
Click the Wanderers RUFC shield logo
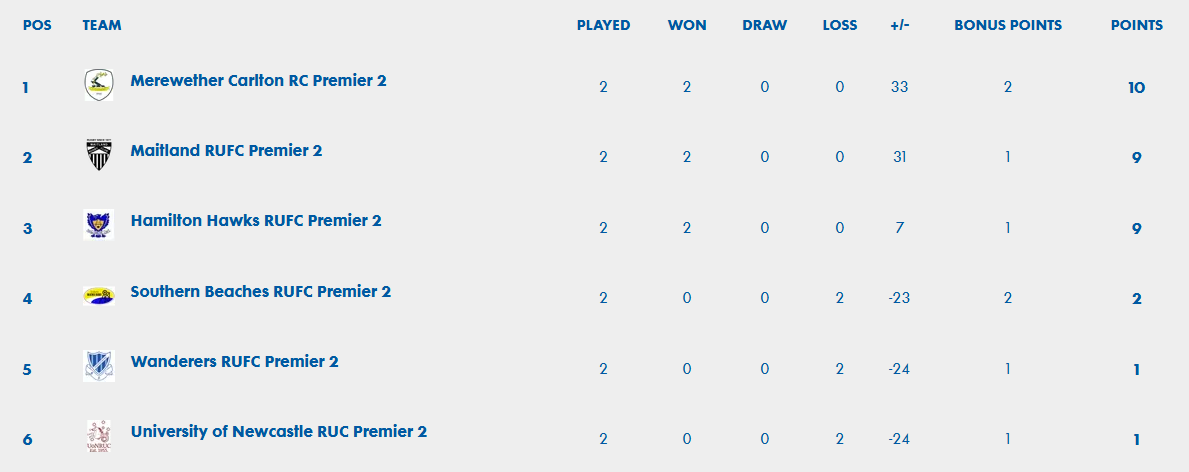99,366
